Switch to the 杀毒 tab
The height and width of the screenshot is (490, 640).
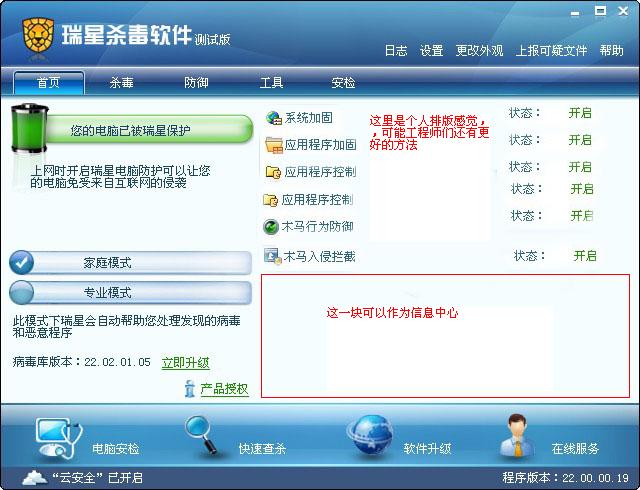121,83
